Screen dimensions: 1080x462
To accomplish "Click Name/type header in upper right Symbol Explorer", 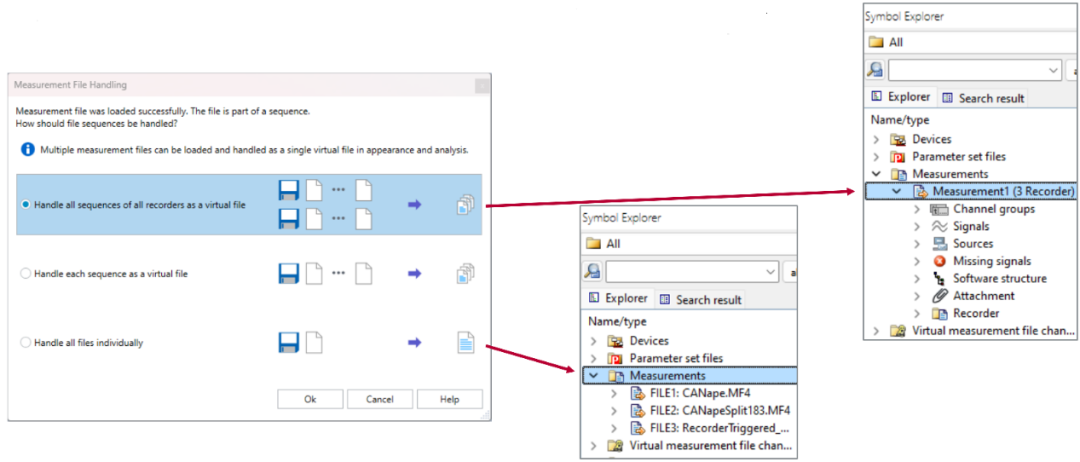I will [900, 119].
